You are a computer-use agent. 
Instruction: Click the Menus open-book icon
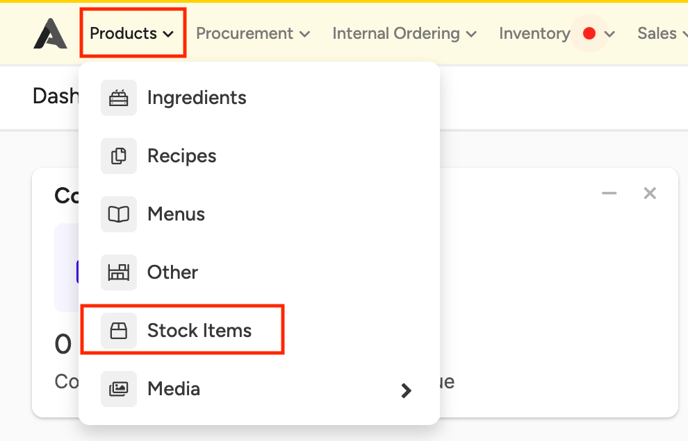coord(118,214)
